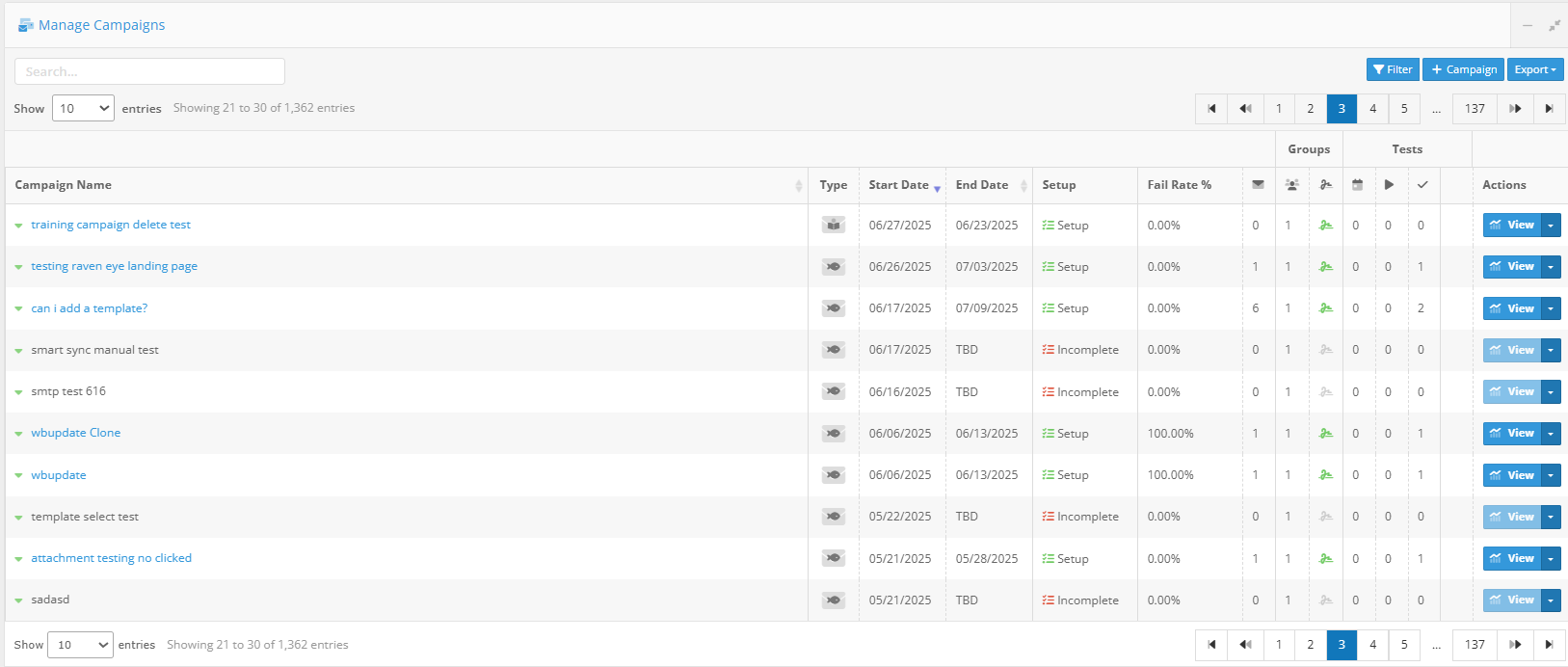1568x667 pixels.
Task: Click View button for can i add a template?
Action: click(x=1512, y=308)
